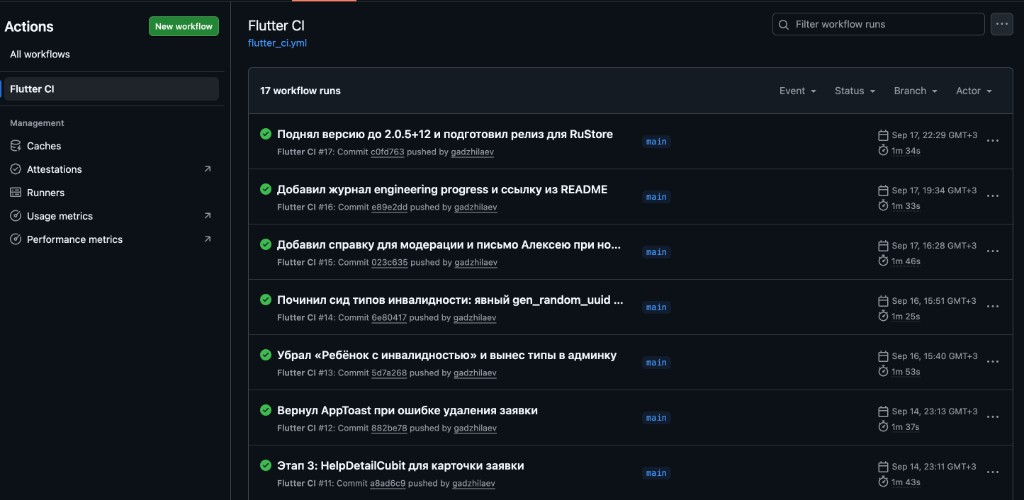1024x500 pixels.
Task: Click external link arrow next to Usage metrics
Action: tap(208, 215)
